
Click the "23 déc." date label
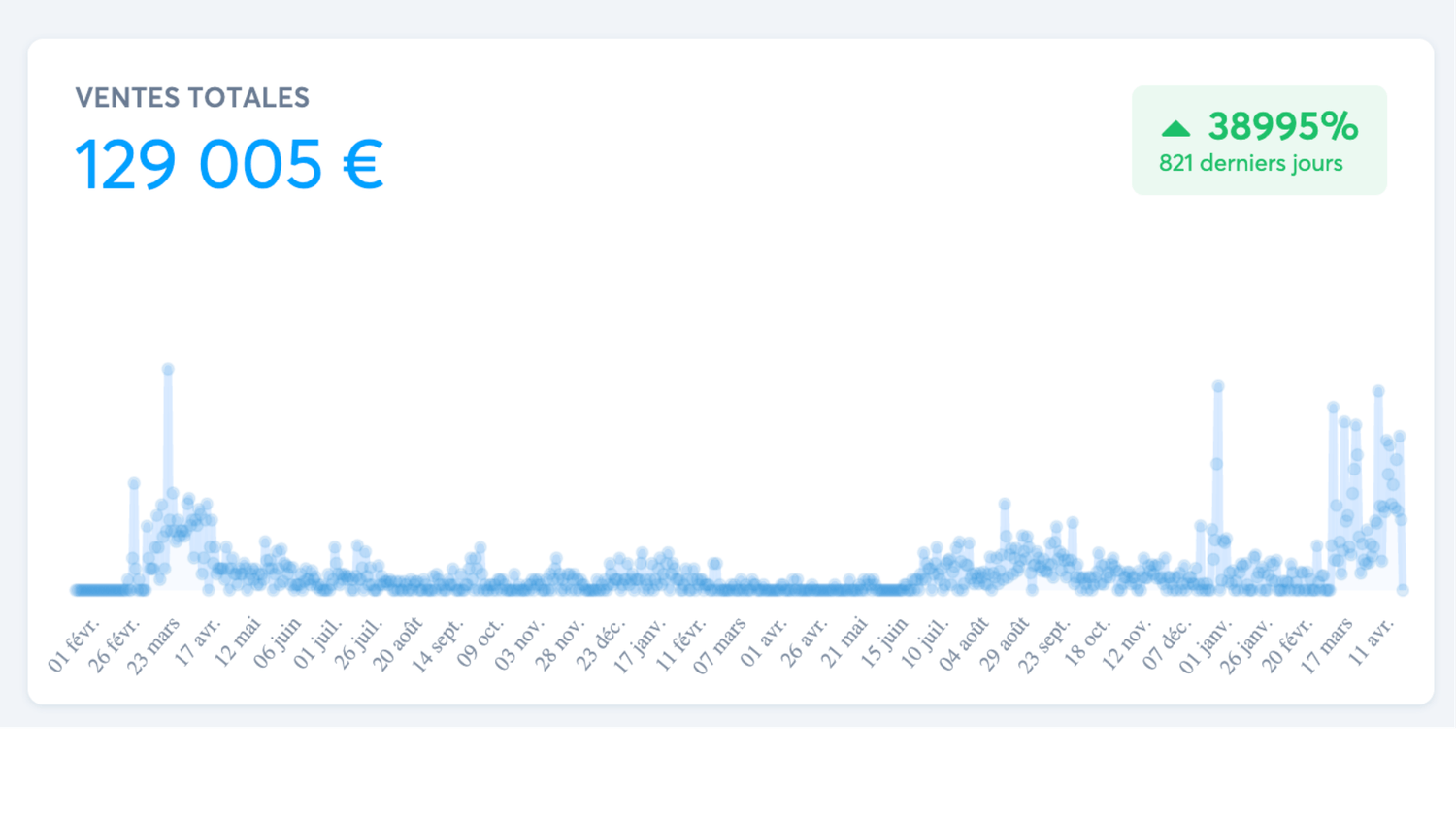click(599, 645)
